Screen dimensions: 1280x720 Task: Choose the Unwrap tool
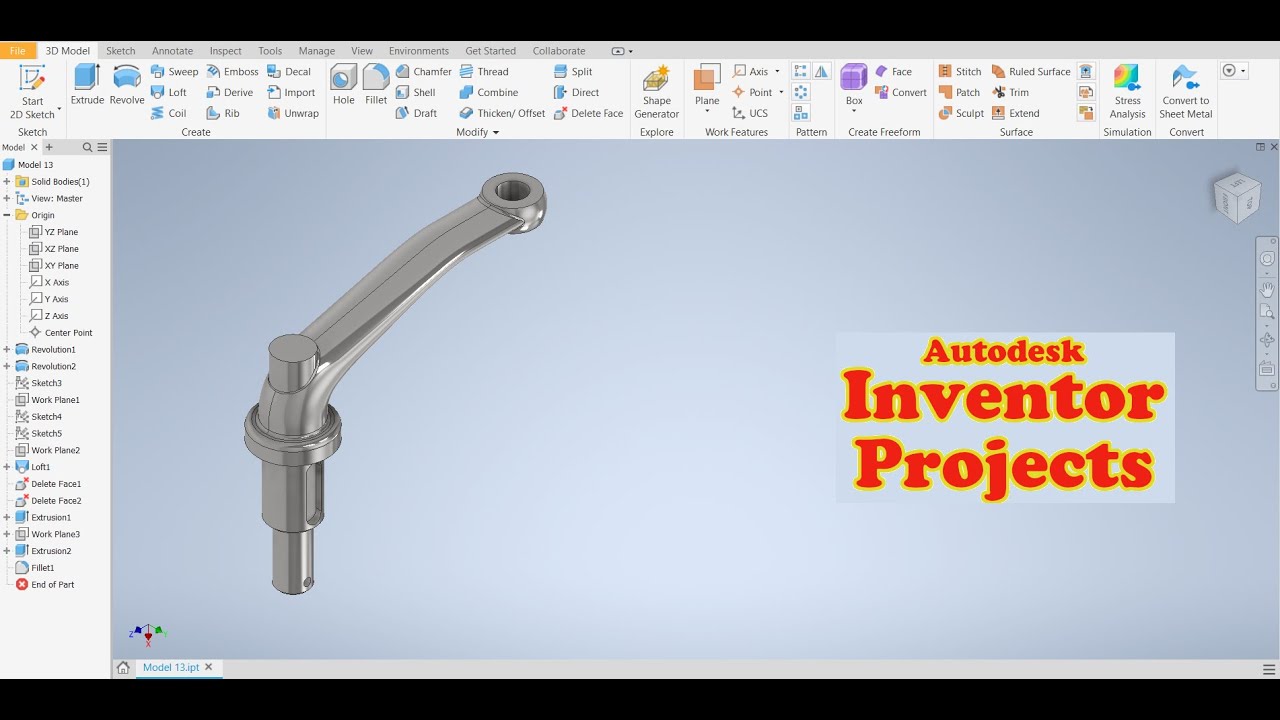[x=293, y=114]
